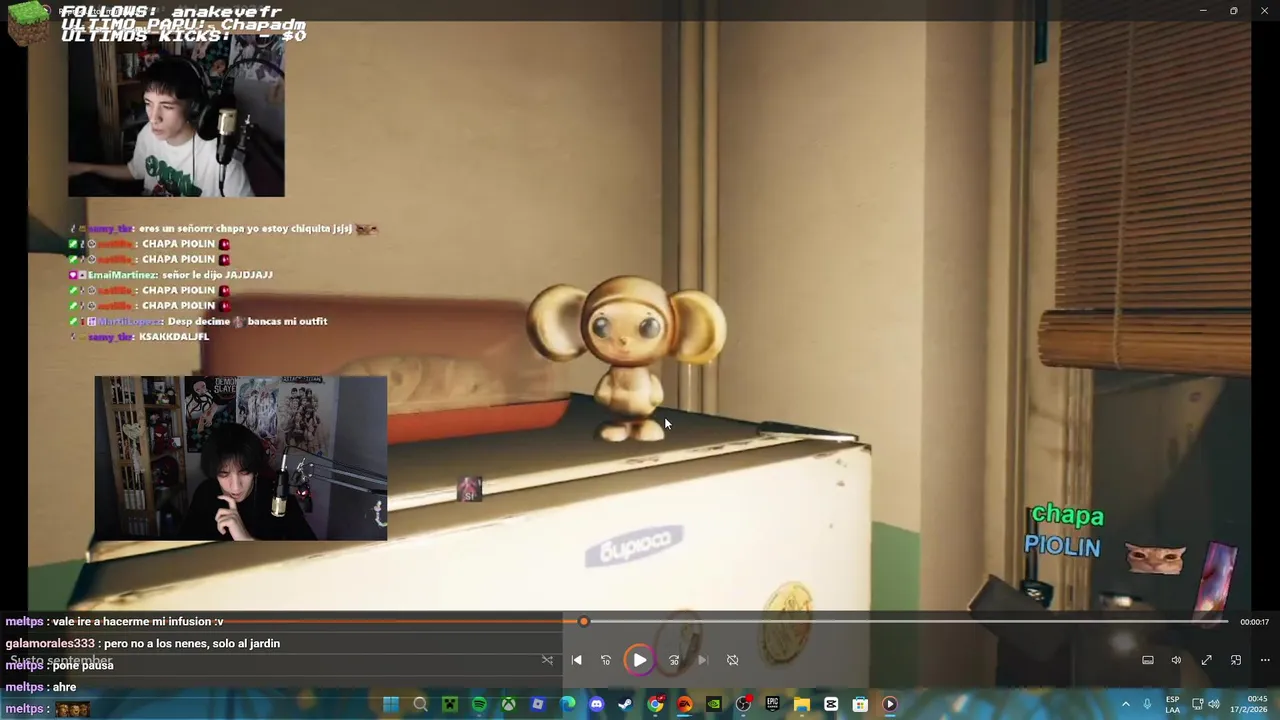This screenshot has height=720, width=1280.
Task: Click meltps' chat message 'ahre'
Action: [41, 687]
